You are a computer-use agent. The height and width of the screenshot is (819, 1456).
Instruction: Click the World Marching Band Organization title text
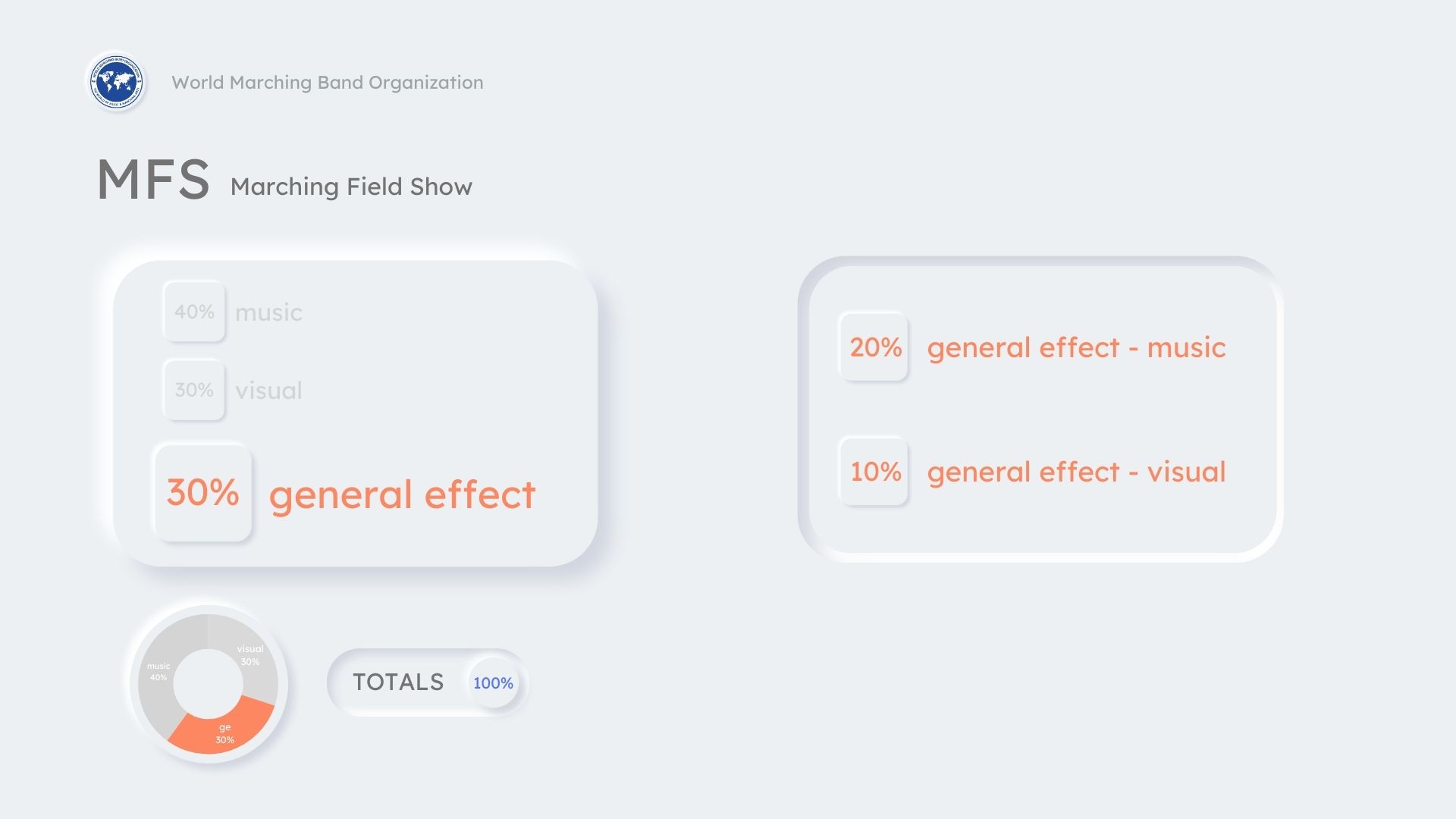(x=327, y=83)
